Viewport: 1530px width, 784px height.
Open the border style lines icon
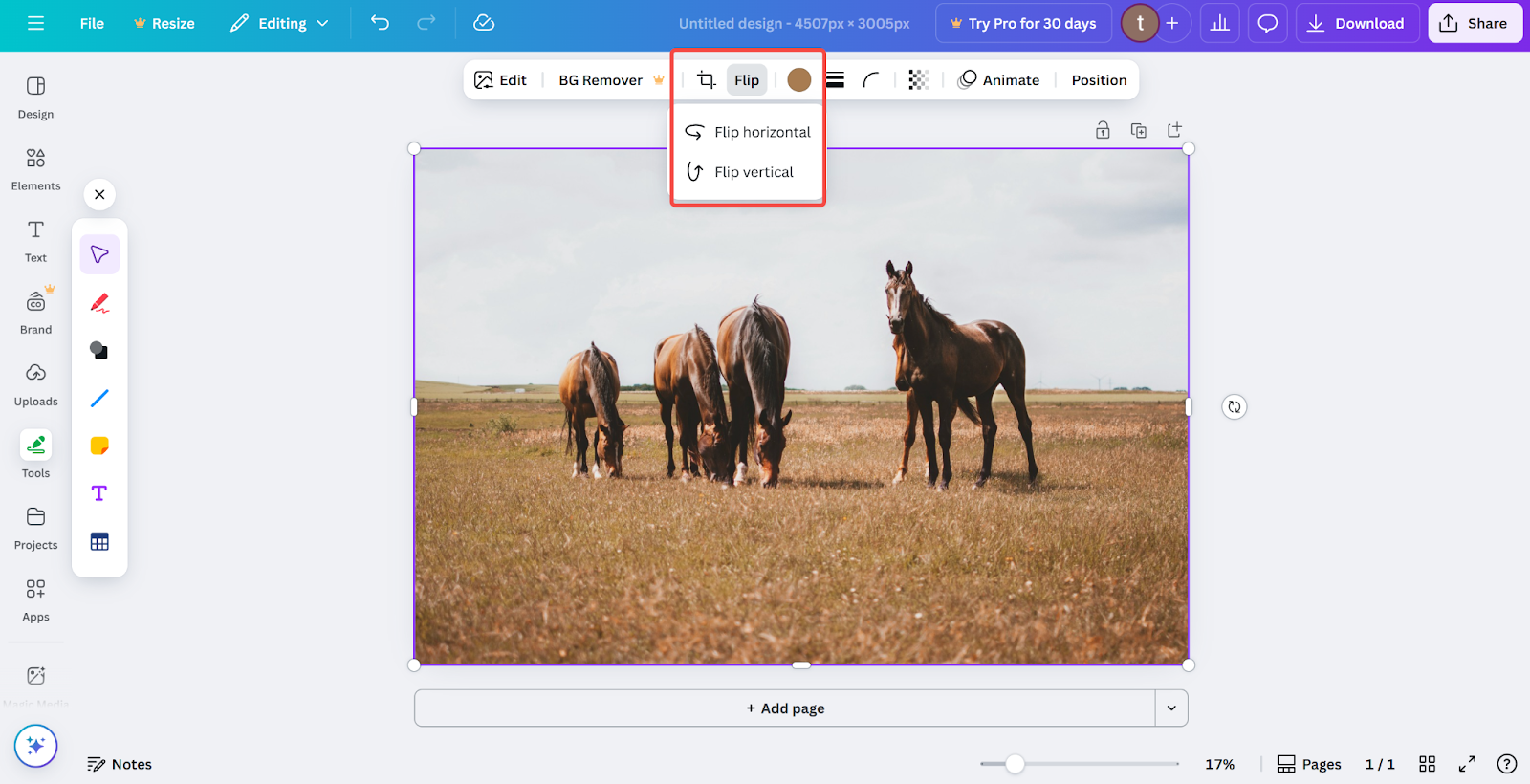tap(835, 80)
